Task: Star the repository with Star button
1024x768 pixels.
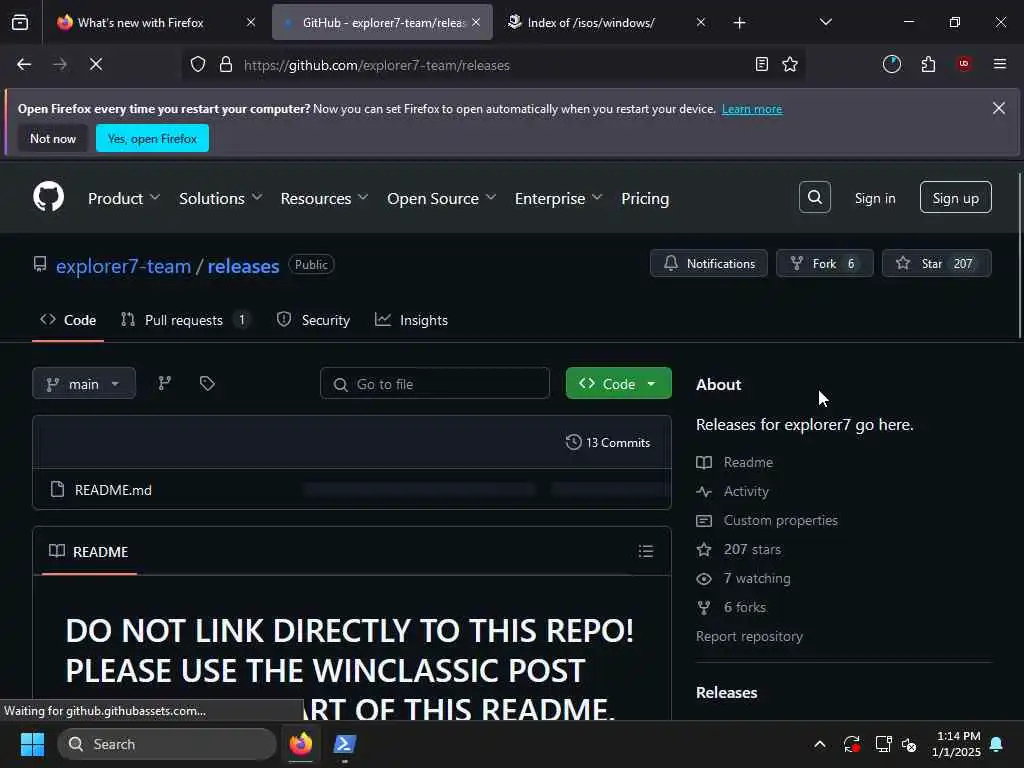Action: [936, 263]
